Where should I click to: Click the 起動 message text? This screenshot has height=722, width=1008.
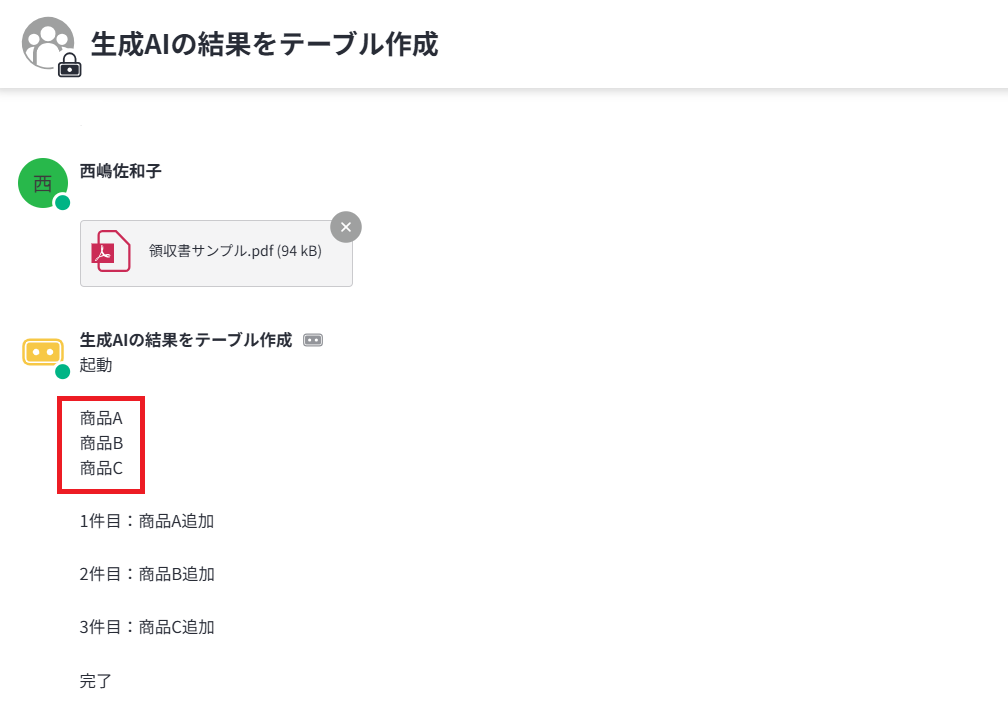tap(96, 365)
